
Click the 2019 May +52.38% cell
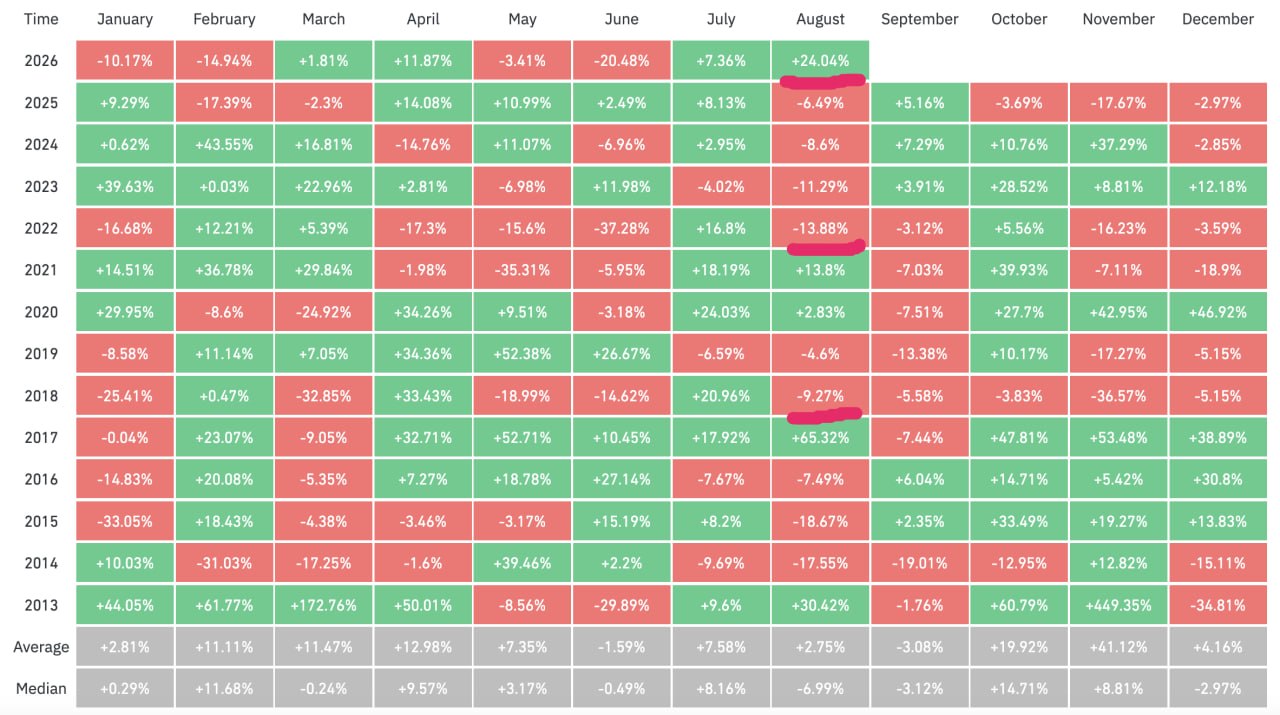point(522,353)
